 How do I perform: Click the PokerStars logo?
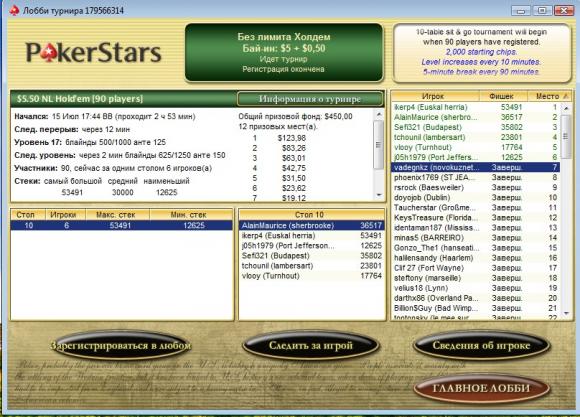pos(94,52)
